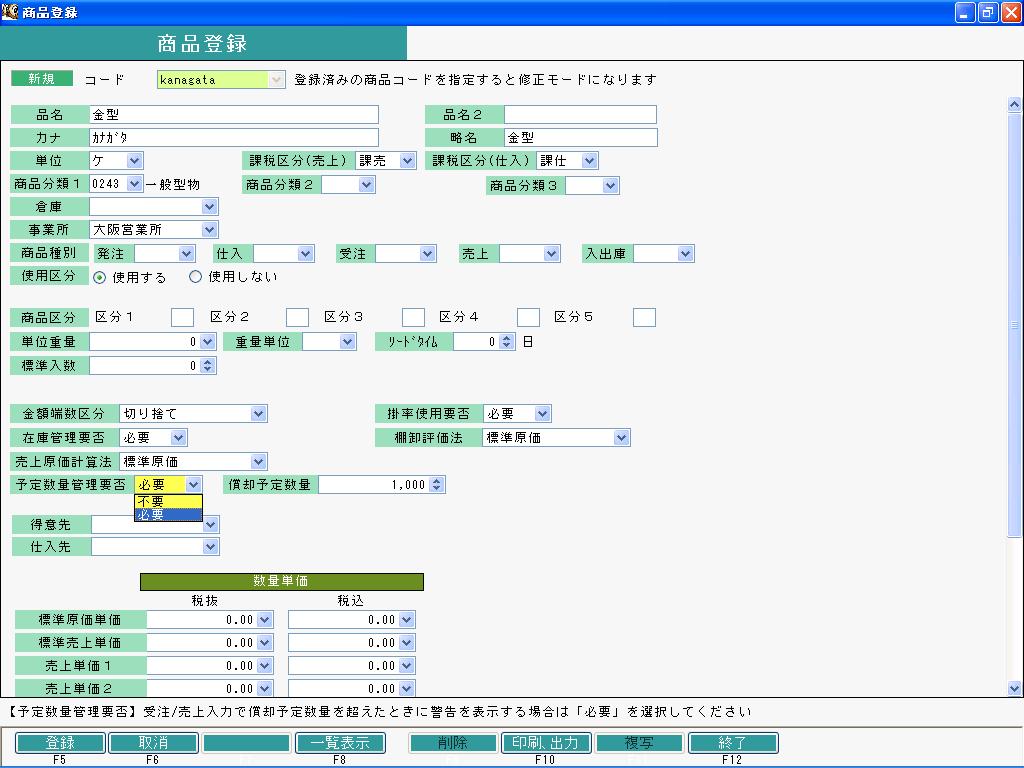Screen dimensions: 1024x768
Task: Click the 一覧表示 F8 button
Action: (340, 743)
